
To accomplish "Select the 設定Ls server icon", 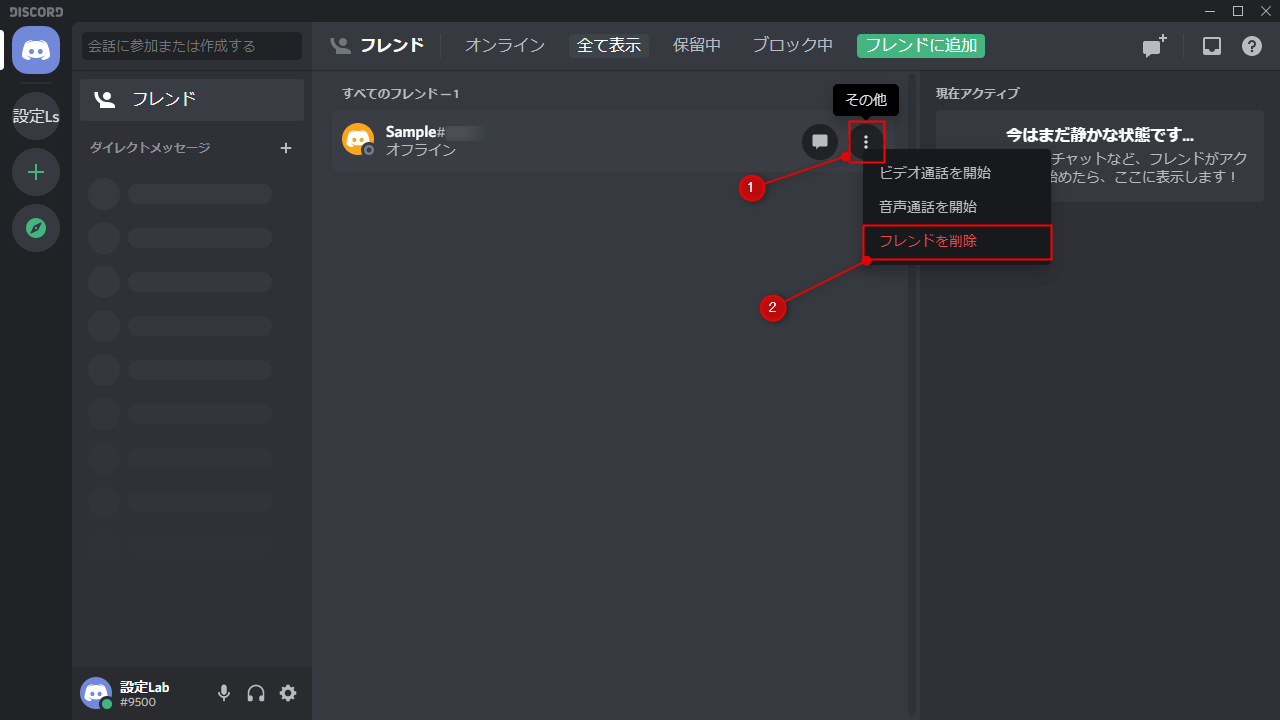I will point(36,116).
